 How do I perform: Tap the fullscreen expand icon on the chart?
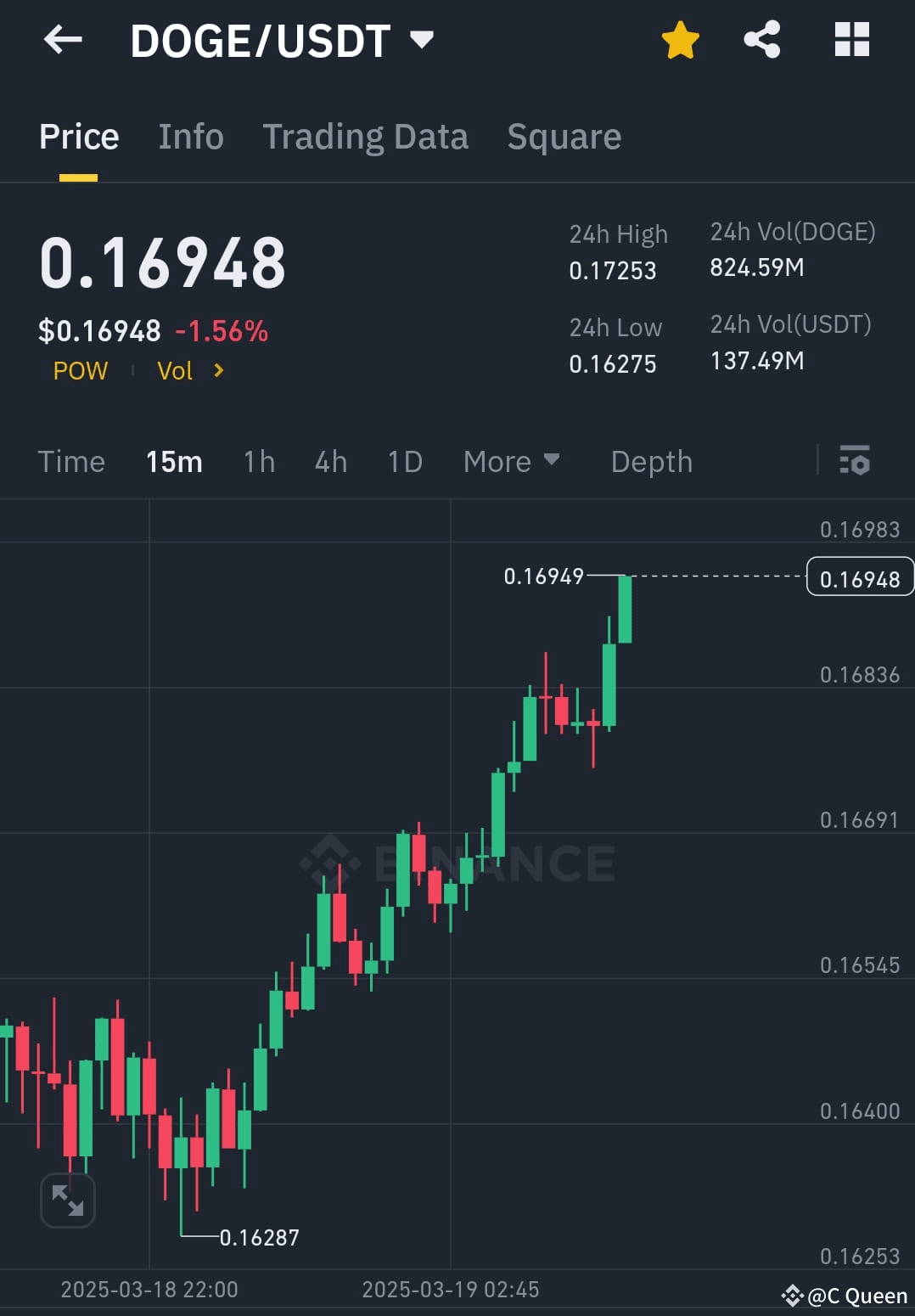pos(67,1201)
